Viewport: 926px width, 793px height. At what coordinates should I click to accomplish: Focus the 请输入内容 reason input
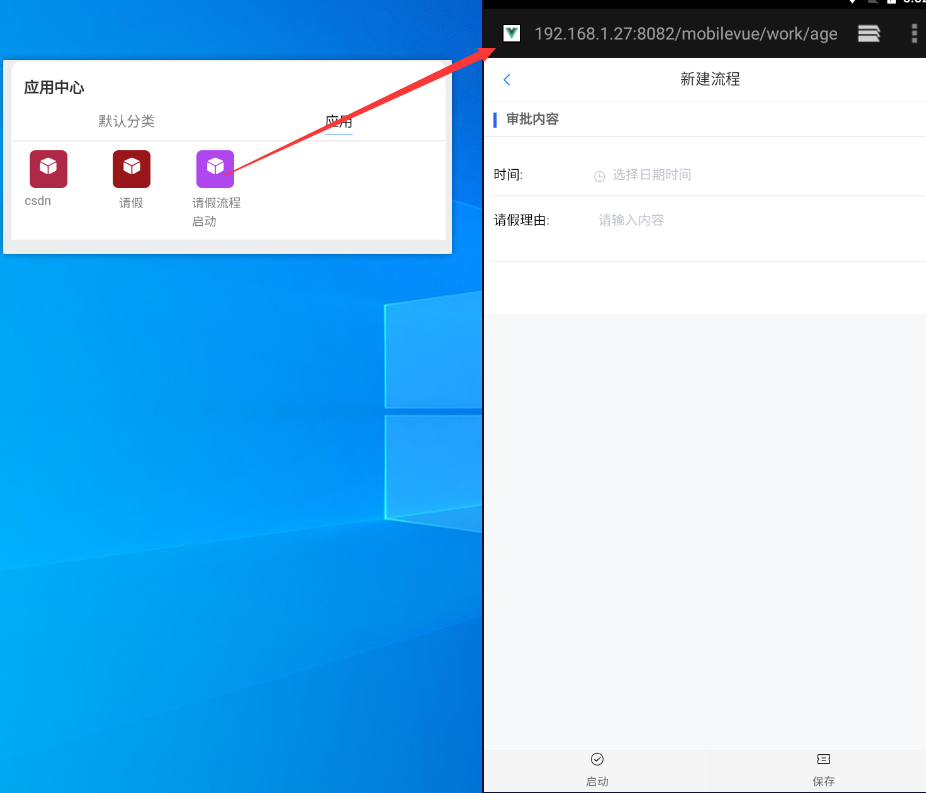pos(631,220)
